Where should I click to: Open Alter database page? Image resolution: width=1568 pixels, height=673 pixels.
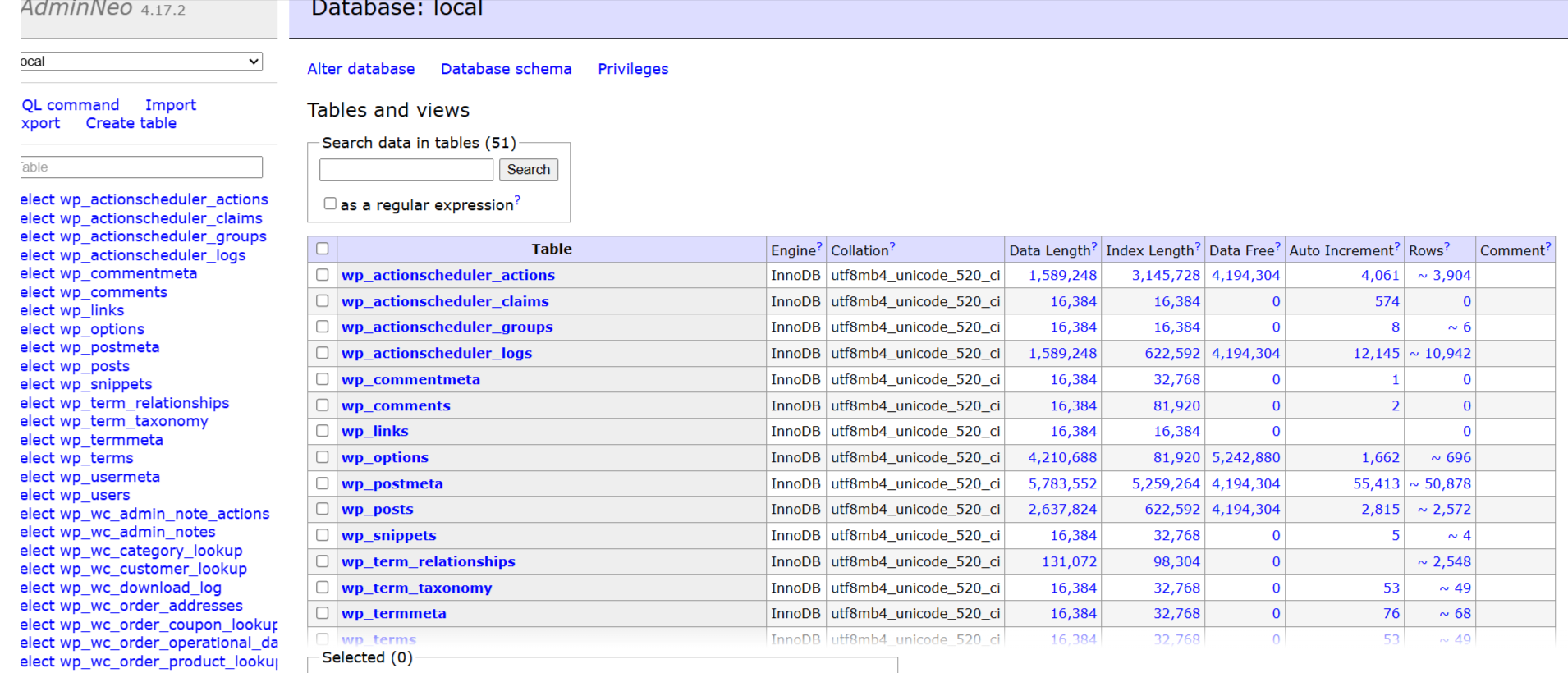(360, 69)
